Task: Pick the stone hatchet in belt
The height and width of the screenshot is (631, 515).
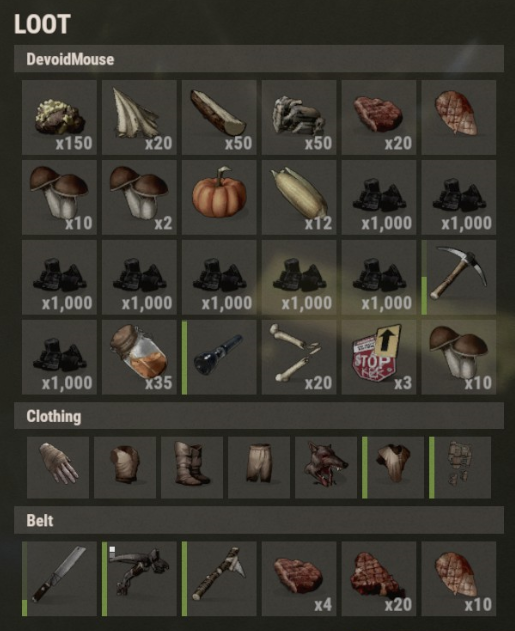Action: click(x=219, y=579)
